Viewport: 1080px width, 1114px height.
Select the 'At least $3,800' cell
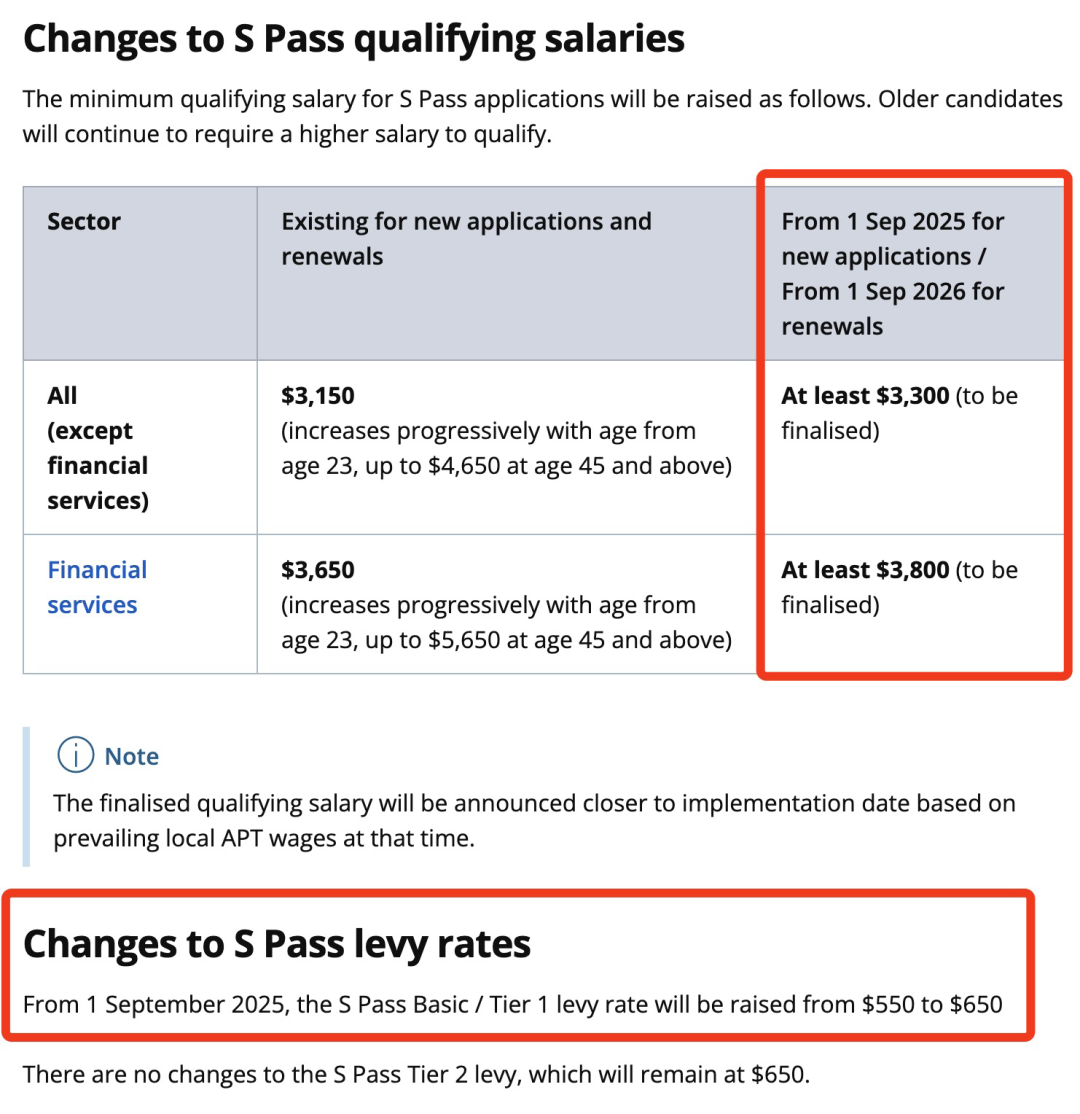tap(864, 570)
